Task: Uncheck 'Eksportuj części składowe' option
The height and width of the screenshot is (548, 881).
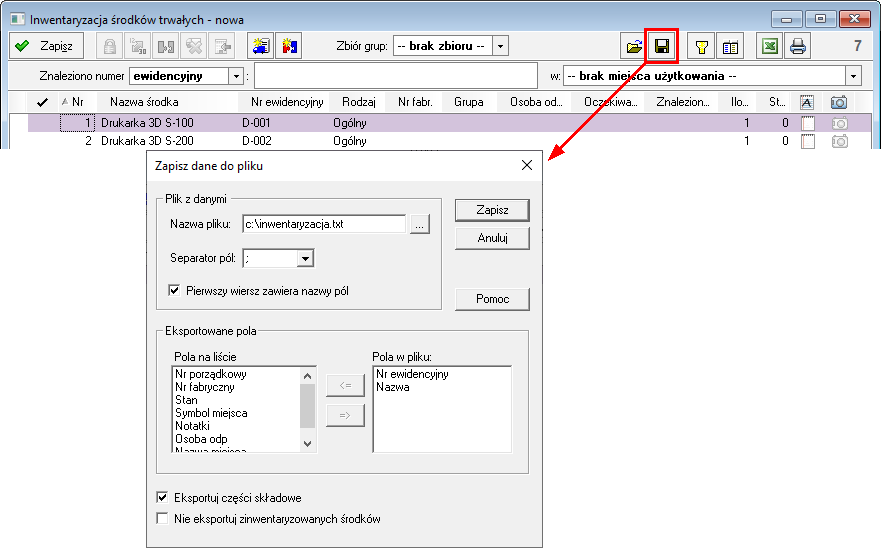Action: [163, 497]
